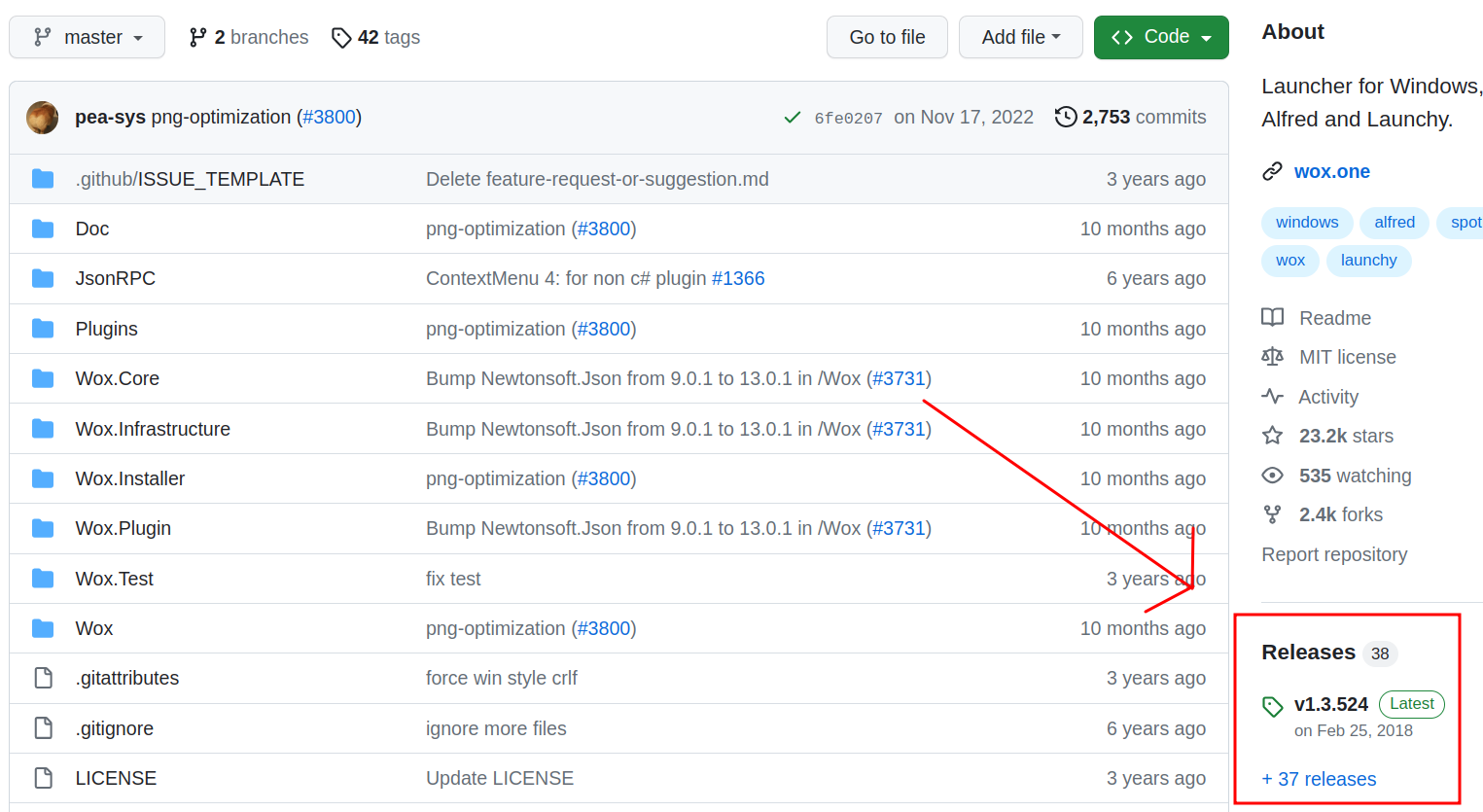The width and height of the screenshot is (1483, 812).
Task: Click the folder icon beside JsonRPC
Action: [43, 279]
